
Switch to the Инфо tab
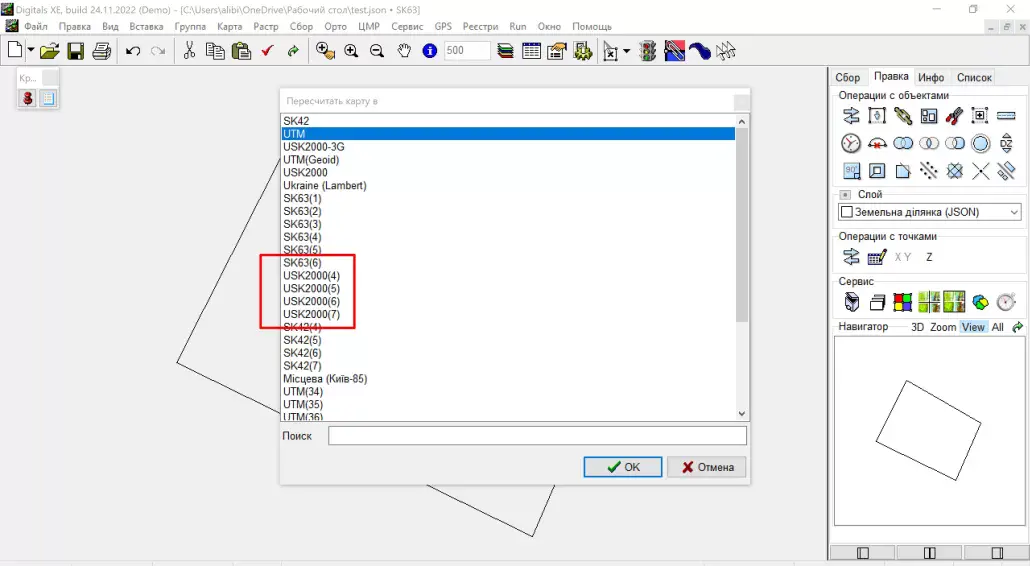931,77
